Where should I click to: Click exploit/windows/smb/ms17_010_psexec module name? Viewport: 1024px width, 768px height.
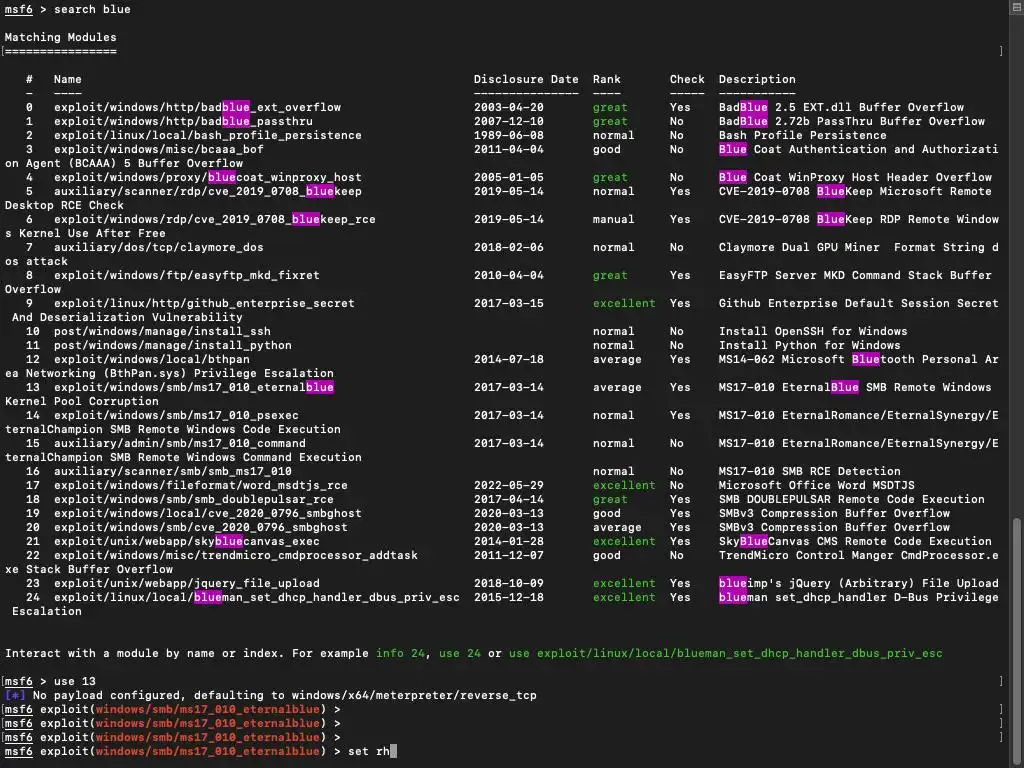pos(176,415)
